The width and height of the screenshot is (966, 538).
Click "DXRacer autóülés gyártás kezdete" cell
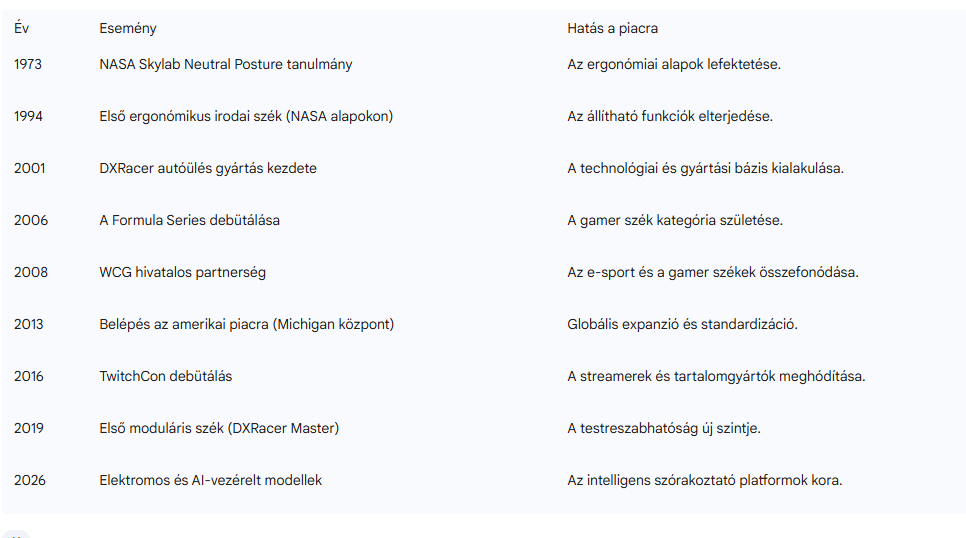(x=208, y=168)
